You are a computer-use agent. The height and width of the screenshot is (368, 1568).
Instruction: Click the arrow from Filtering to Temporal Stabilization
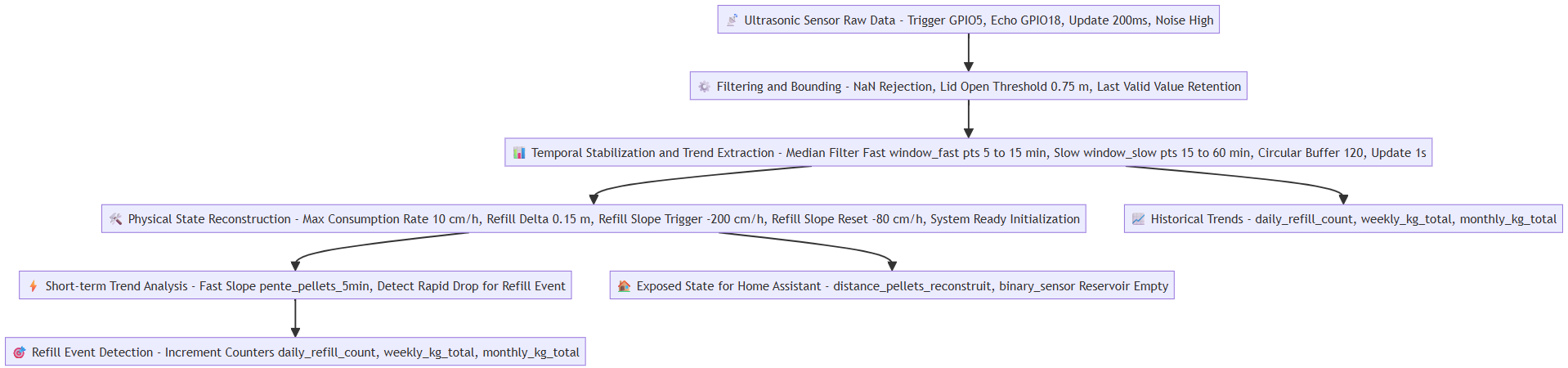click(969, 118)
